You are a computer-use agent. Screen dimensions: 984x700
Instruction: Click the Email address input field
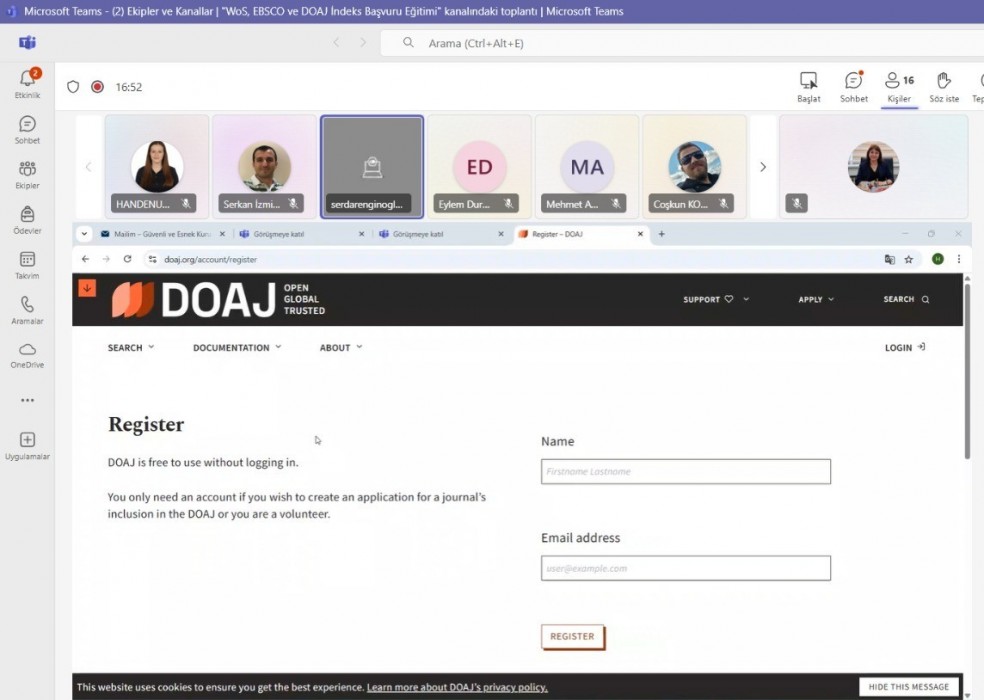tap(686, 568)
